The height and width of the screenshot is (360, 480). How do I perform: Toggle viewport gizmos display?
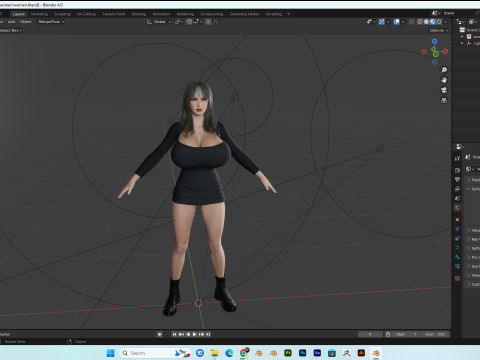[382, 22]
